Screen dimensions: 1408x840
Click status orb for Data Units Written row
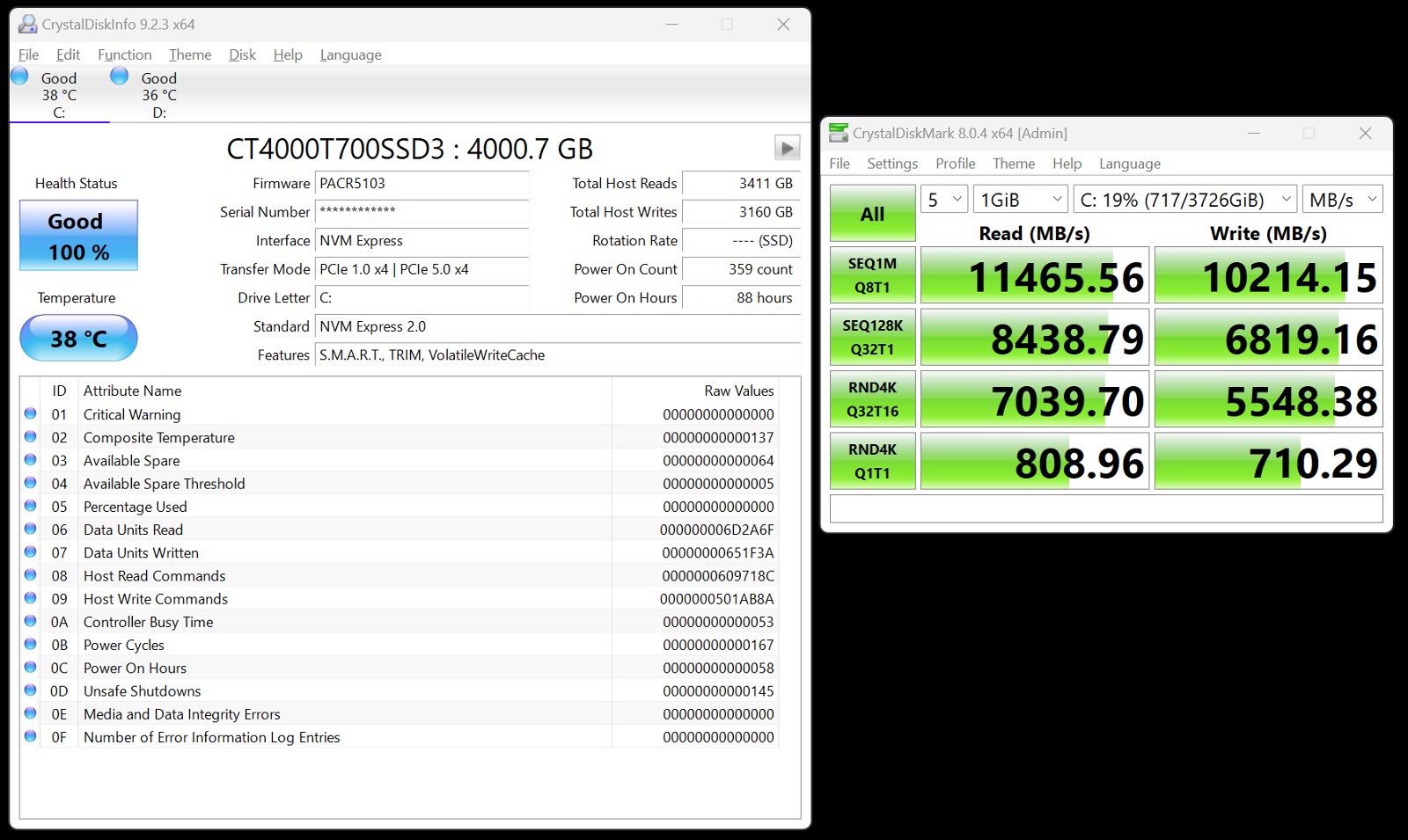[31, 551]
